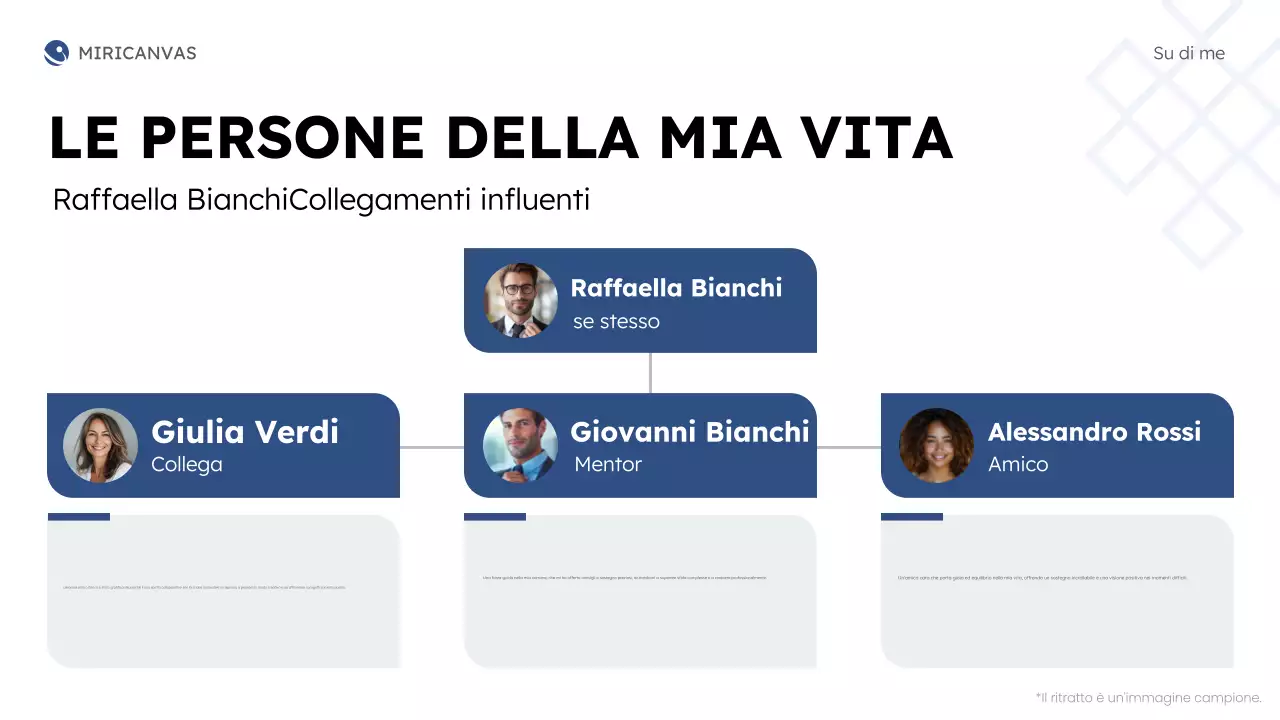Click the description text under Alessandro Rossi
1280x720 pixels.
1043,578
